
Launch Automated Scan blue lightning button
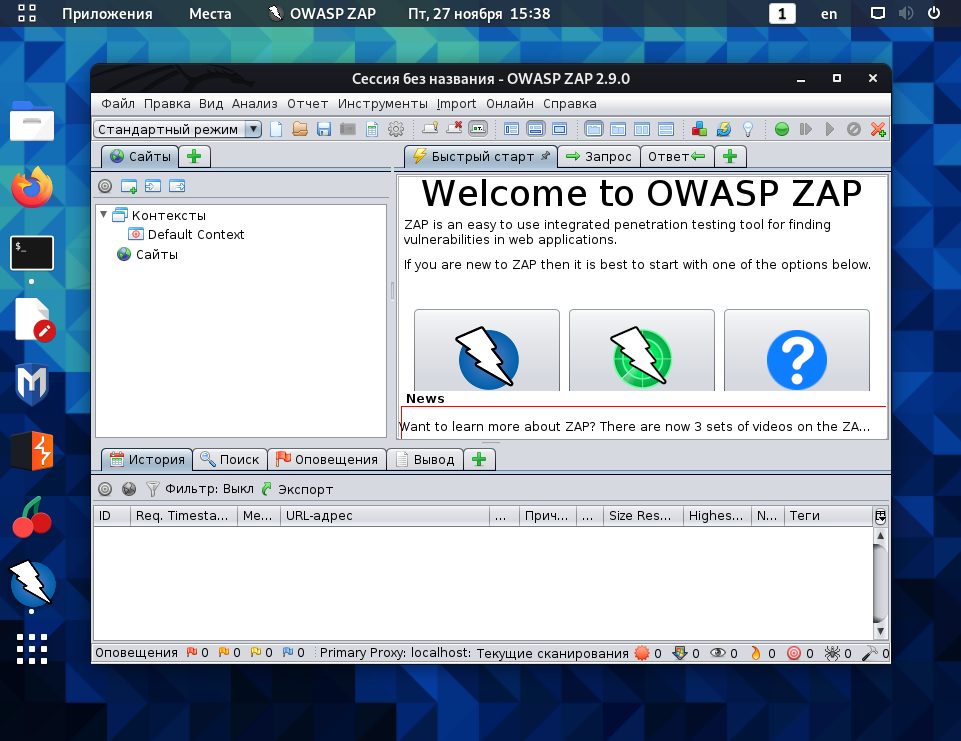pos(487,350)
